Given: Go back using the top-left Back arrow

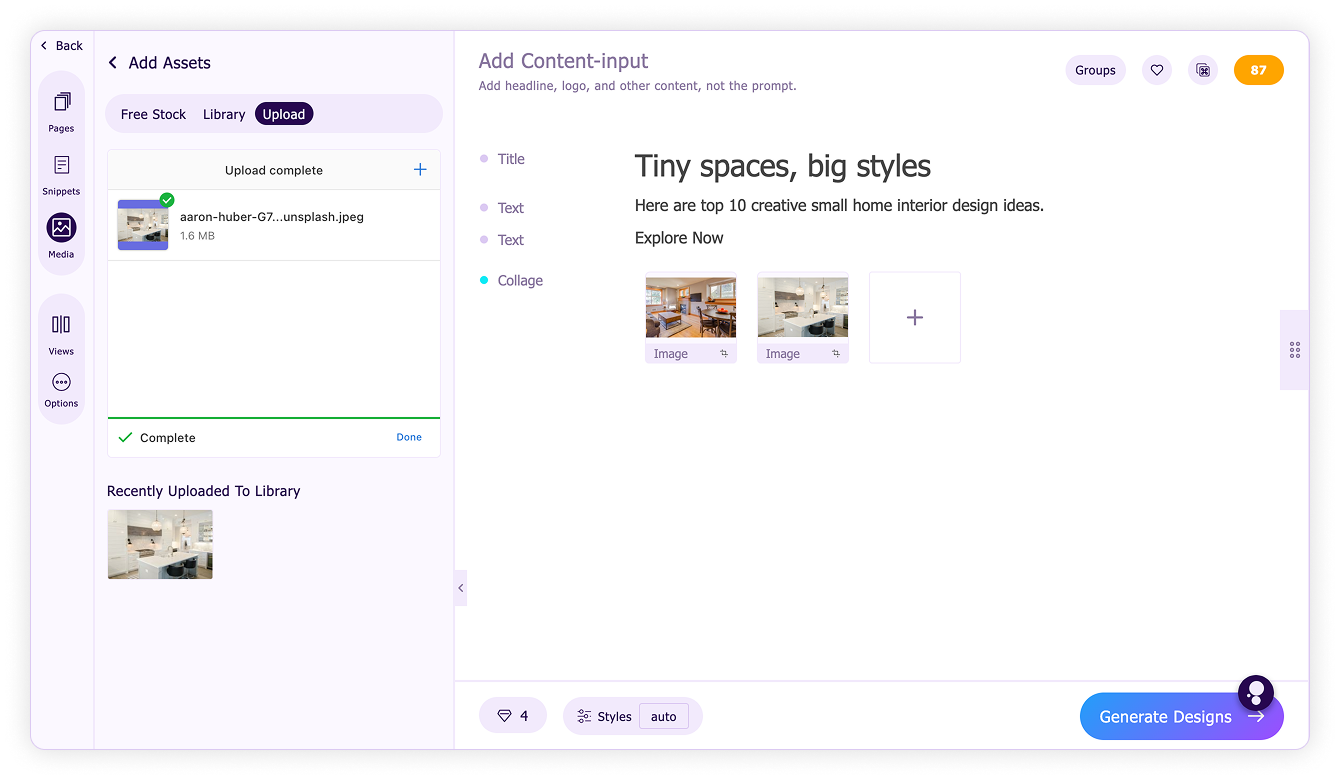Looking at the screenshot, I should [x=62, y=45].
